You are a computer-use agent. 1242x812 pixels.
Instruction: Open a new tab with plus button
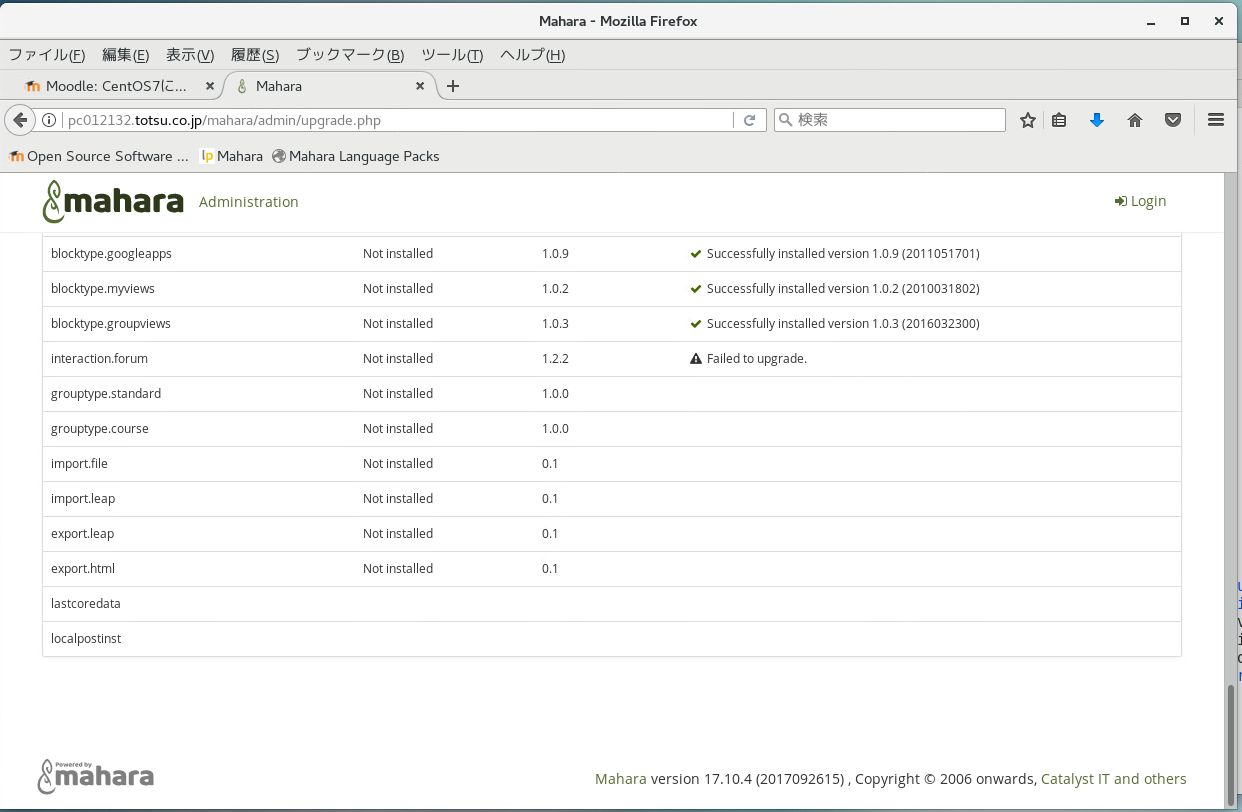click(x=453, y=86)
